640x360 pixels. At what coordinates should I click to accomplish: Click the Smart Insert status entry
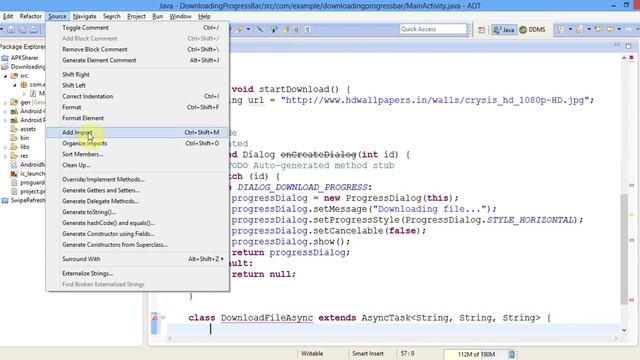point(368,354)
